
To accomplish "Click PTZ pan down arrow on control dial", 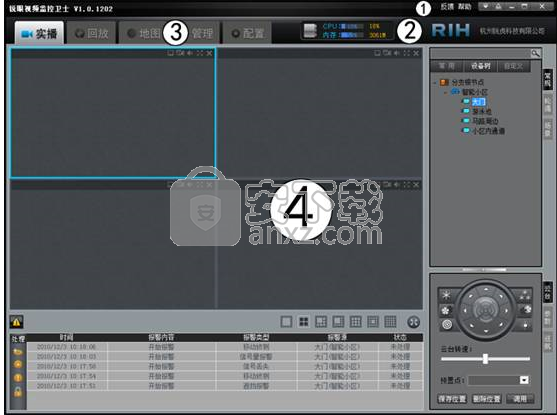I will pos(486,332).
